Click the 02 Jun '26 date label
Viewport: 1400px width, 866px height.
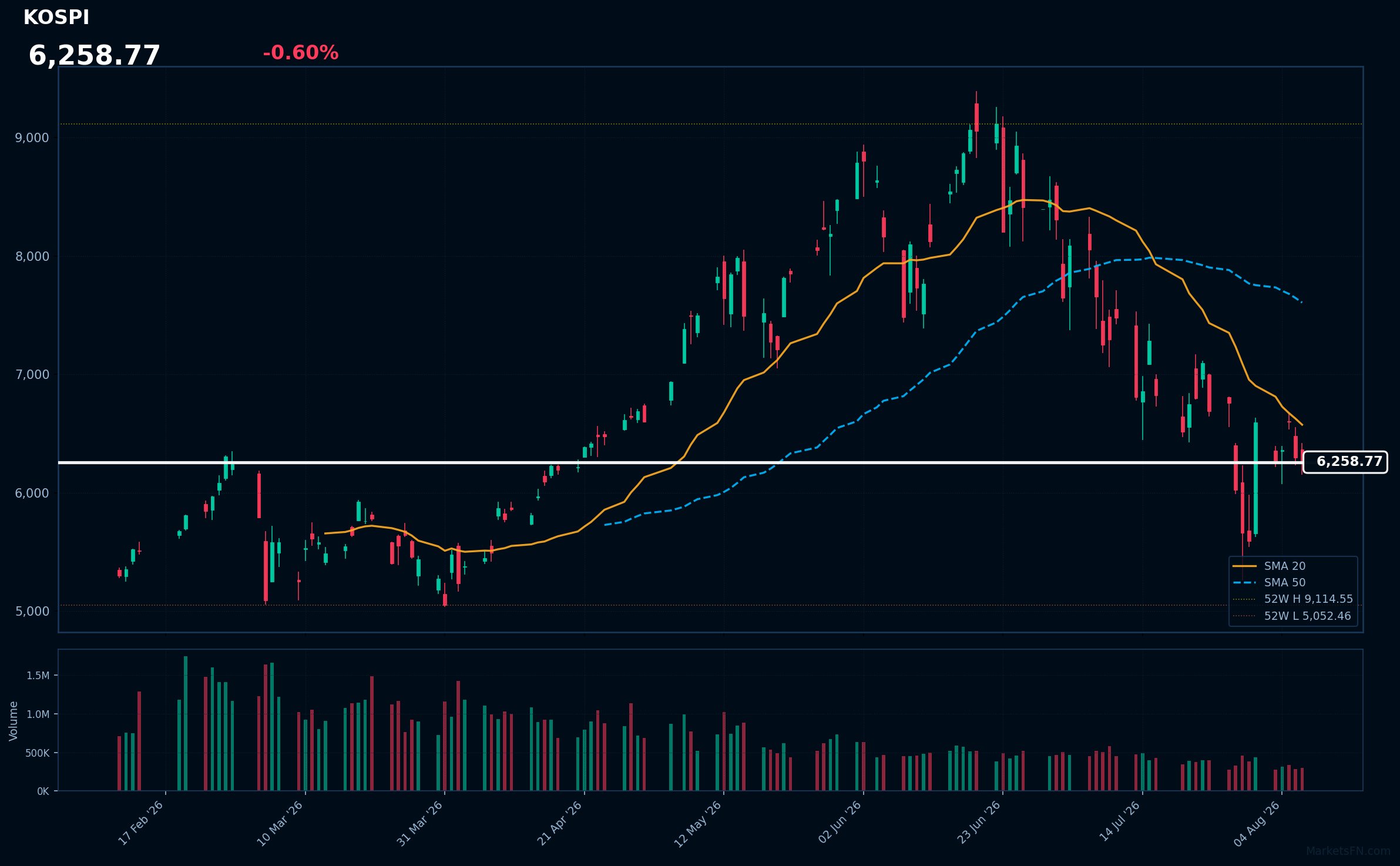840,823
